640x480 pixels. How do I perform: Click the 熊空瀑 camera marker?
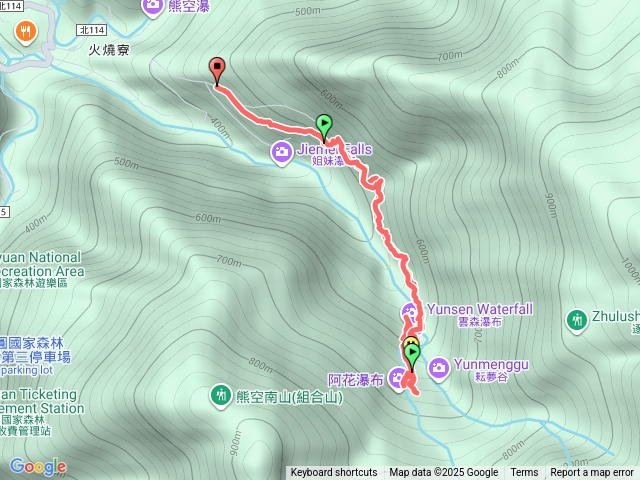coord(153,6)
